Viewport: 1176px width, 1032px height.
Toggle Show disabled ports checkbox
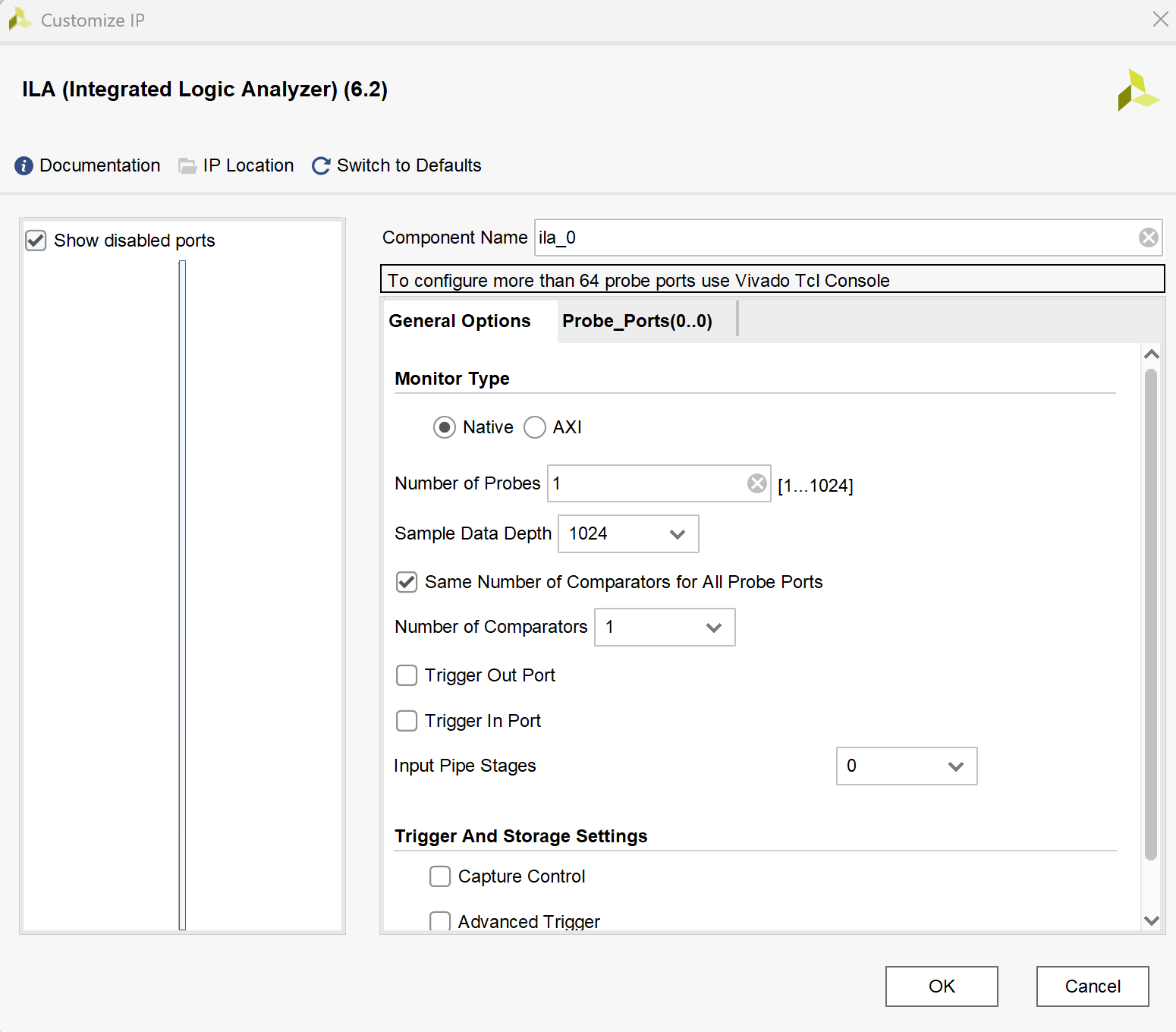coord(36,241)
